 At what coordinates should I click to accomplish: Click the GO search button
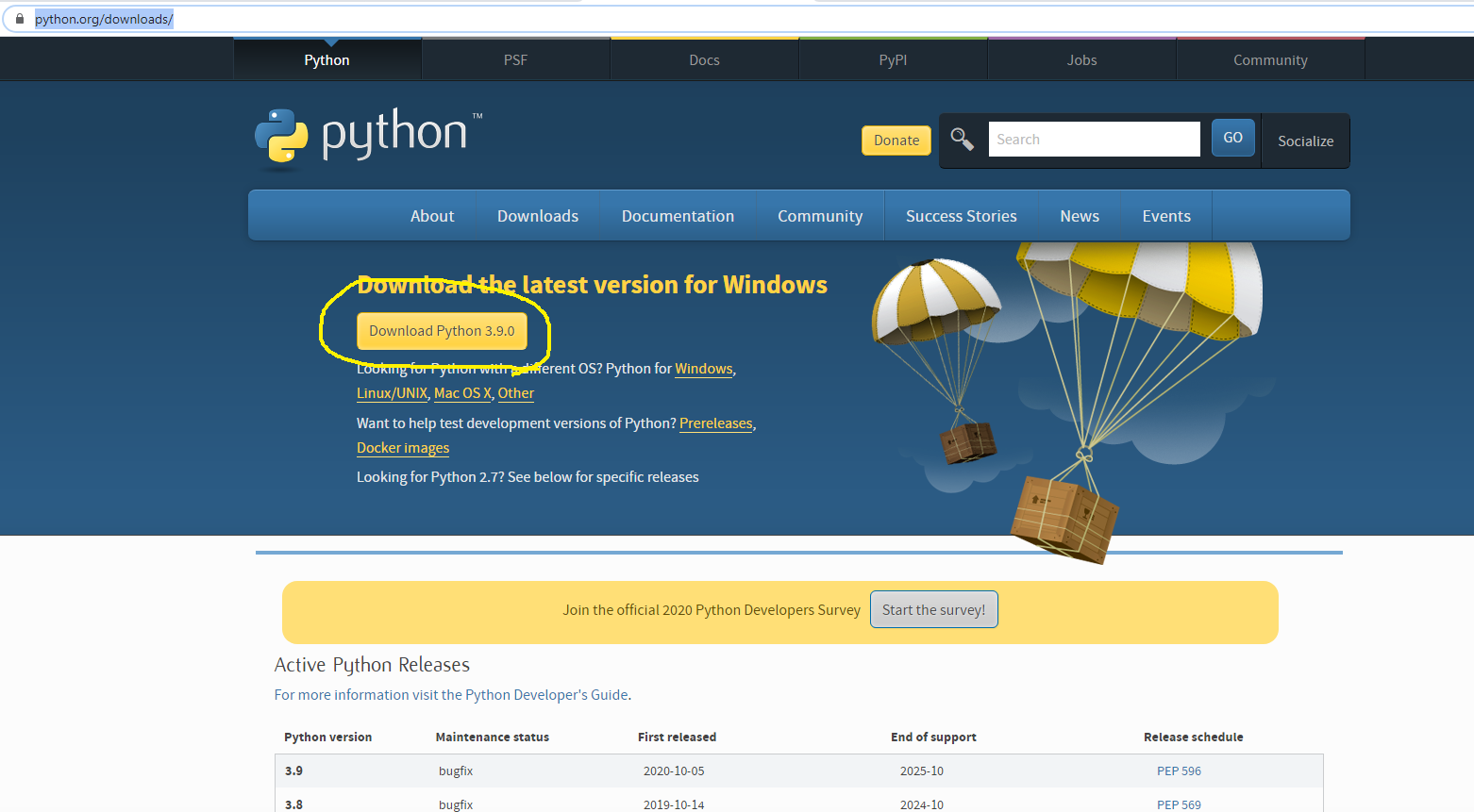pos(1232,138)
